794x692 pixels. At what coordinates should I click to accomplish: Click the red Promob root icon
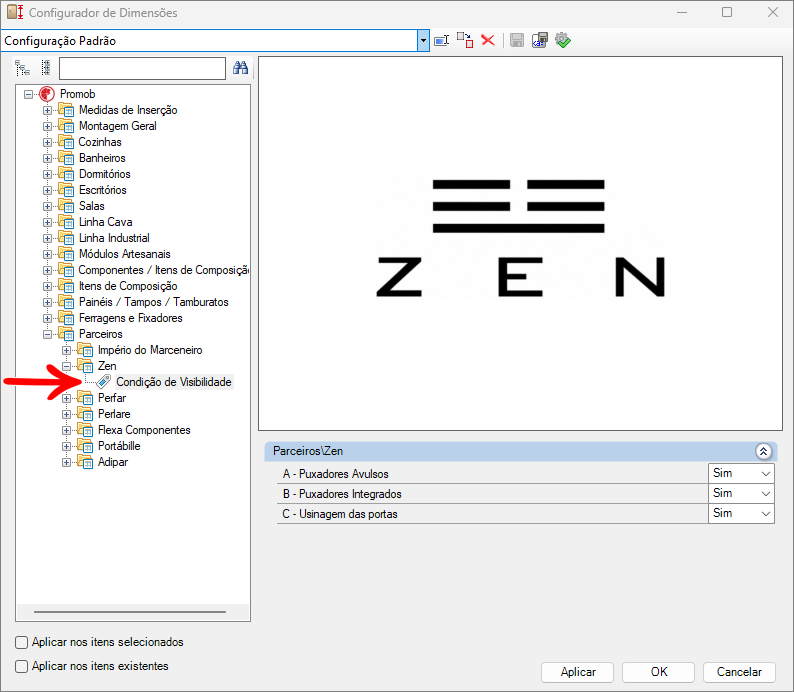pos(47,94)
